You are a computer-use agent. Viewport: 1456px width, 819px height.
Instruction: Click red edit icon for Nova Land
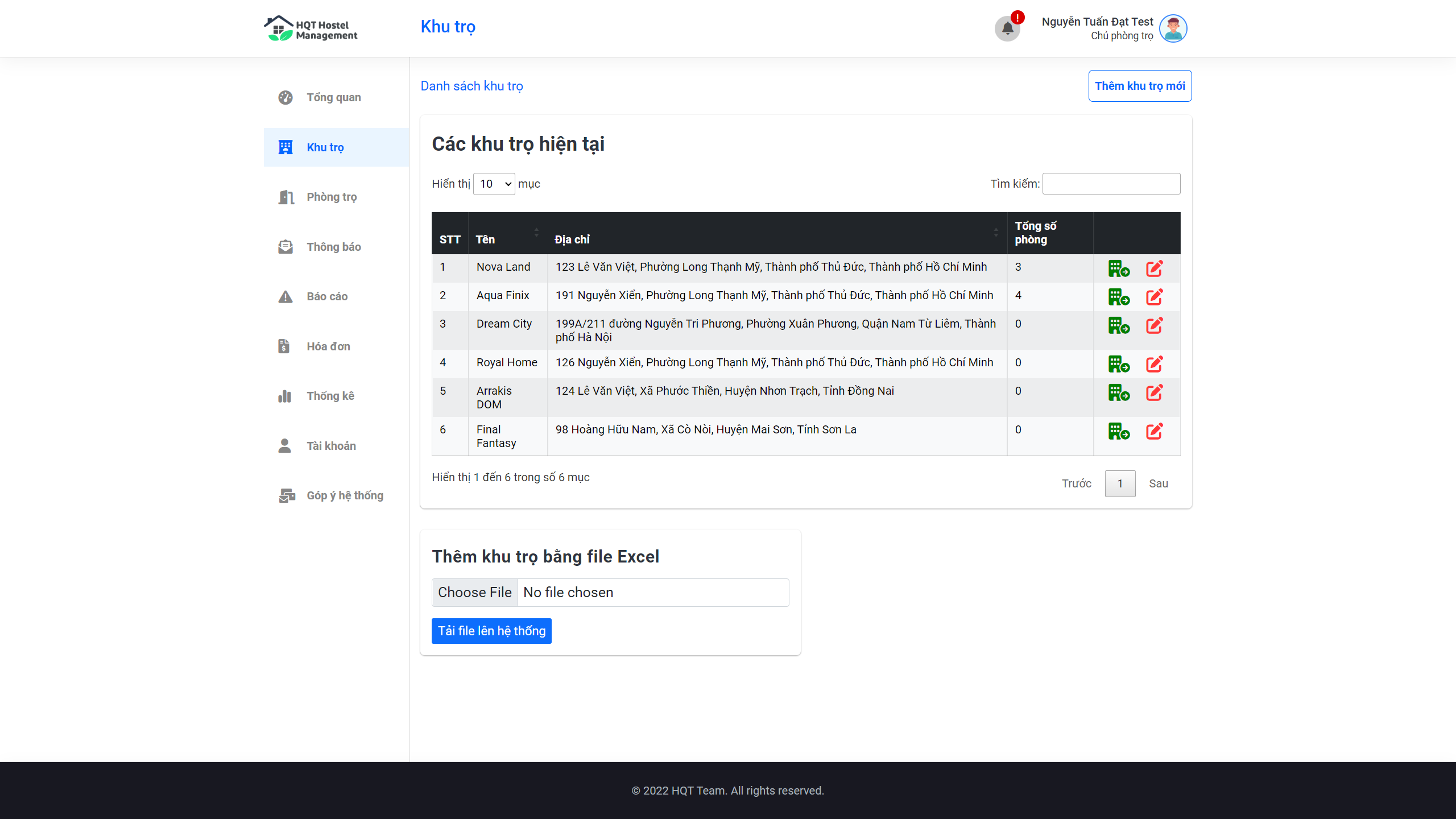point(1154,268)
